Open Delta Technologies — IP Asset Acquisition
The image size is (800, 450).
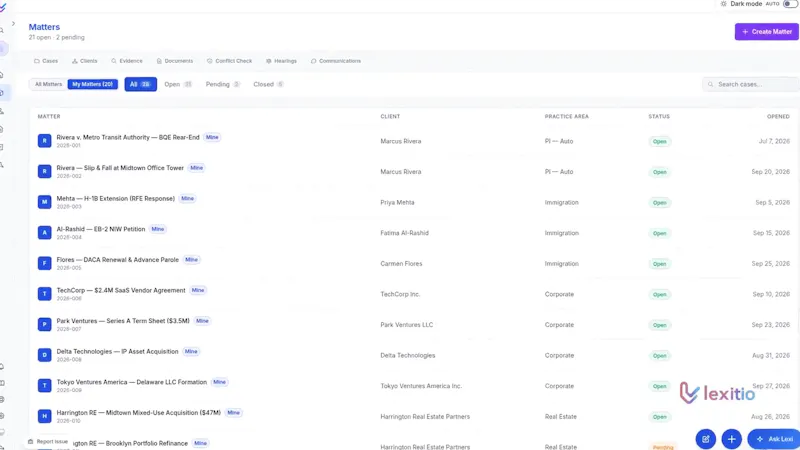pyautogui.click(x=117, y=352)
